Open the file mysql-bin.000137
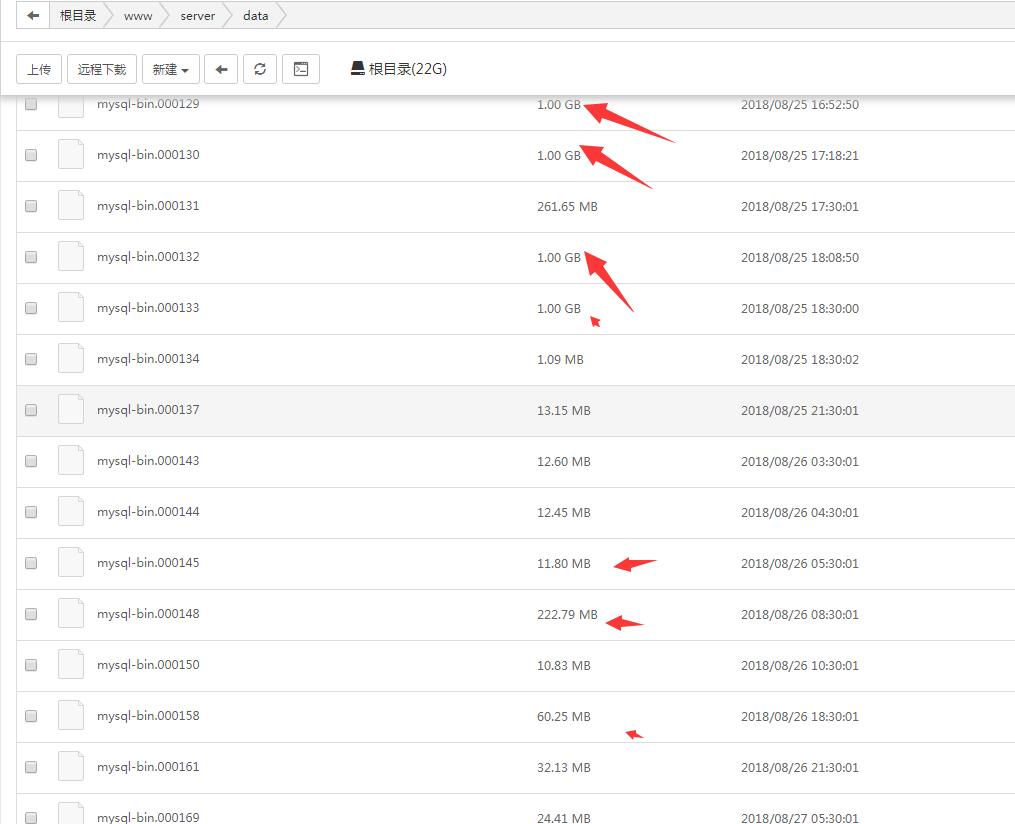The image size is (1015, 824). click(148, 410)
